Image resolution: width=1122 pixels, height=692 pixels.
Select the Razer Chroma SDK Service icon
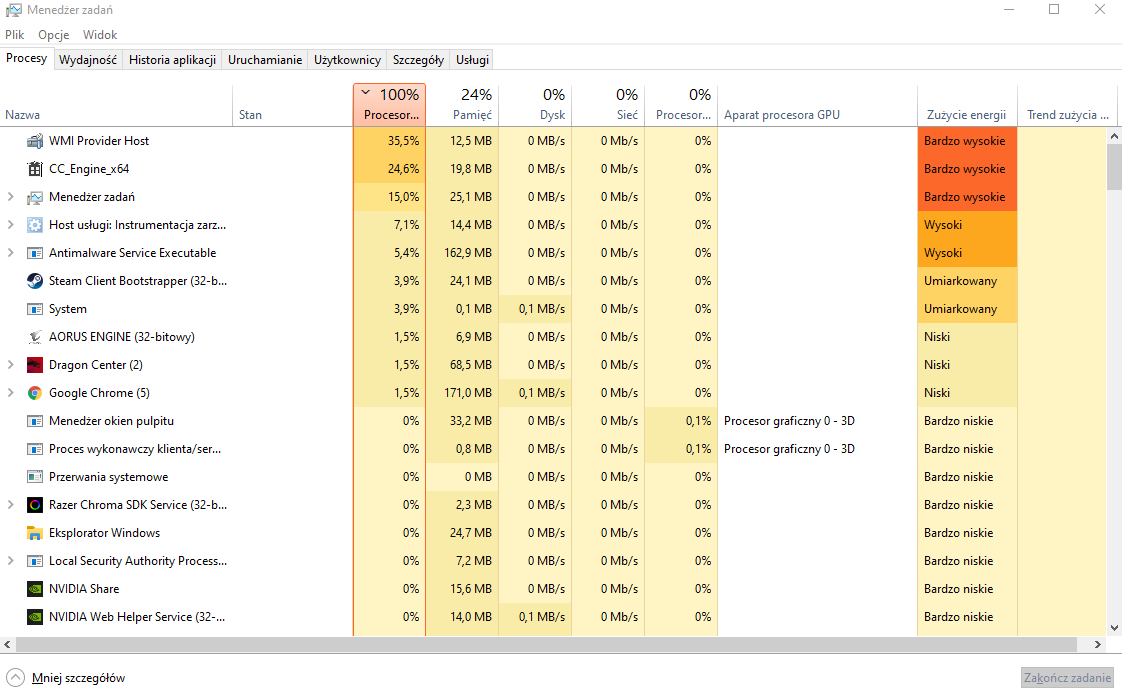[x=36, y=504]
